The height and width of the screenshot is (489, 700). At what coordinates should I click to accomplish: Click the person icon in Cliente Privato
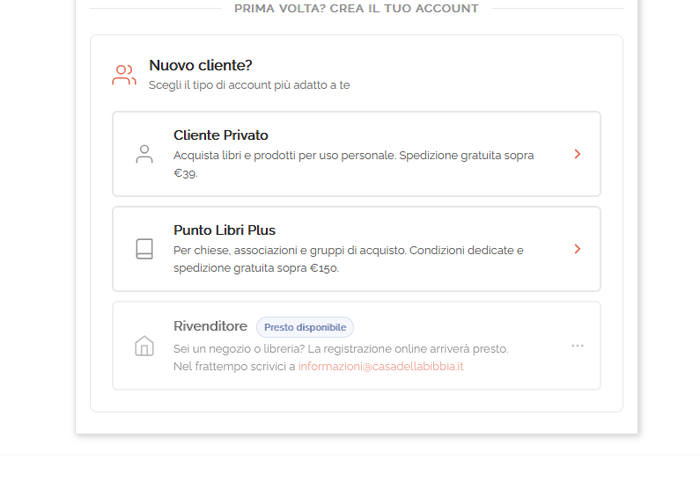[144, 154]
